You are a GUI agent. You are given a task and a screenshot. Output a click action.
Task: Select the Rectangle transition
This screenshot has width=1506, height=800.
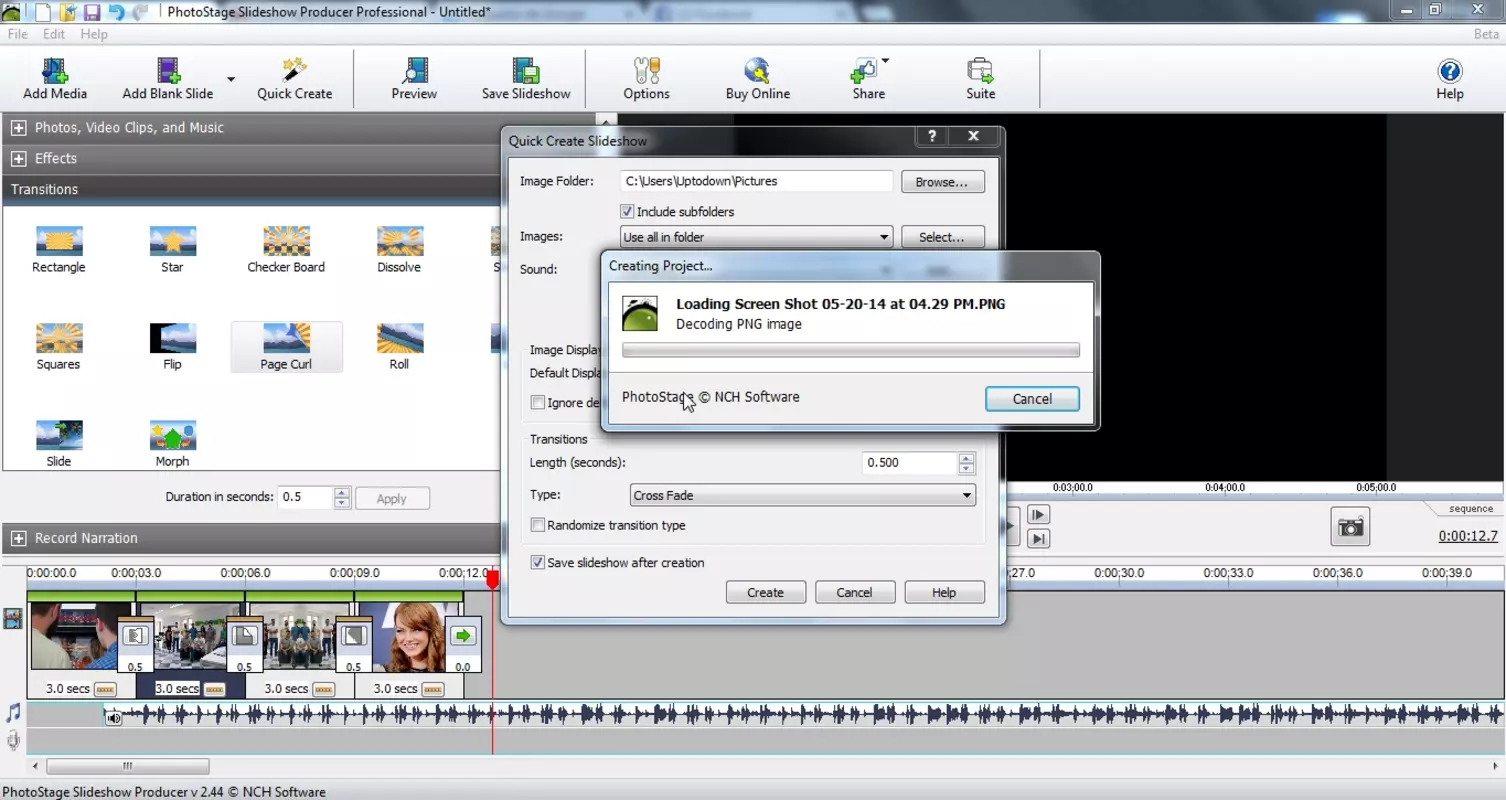pyautogui.click(x=59, y=250)
